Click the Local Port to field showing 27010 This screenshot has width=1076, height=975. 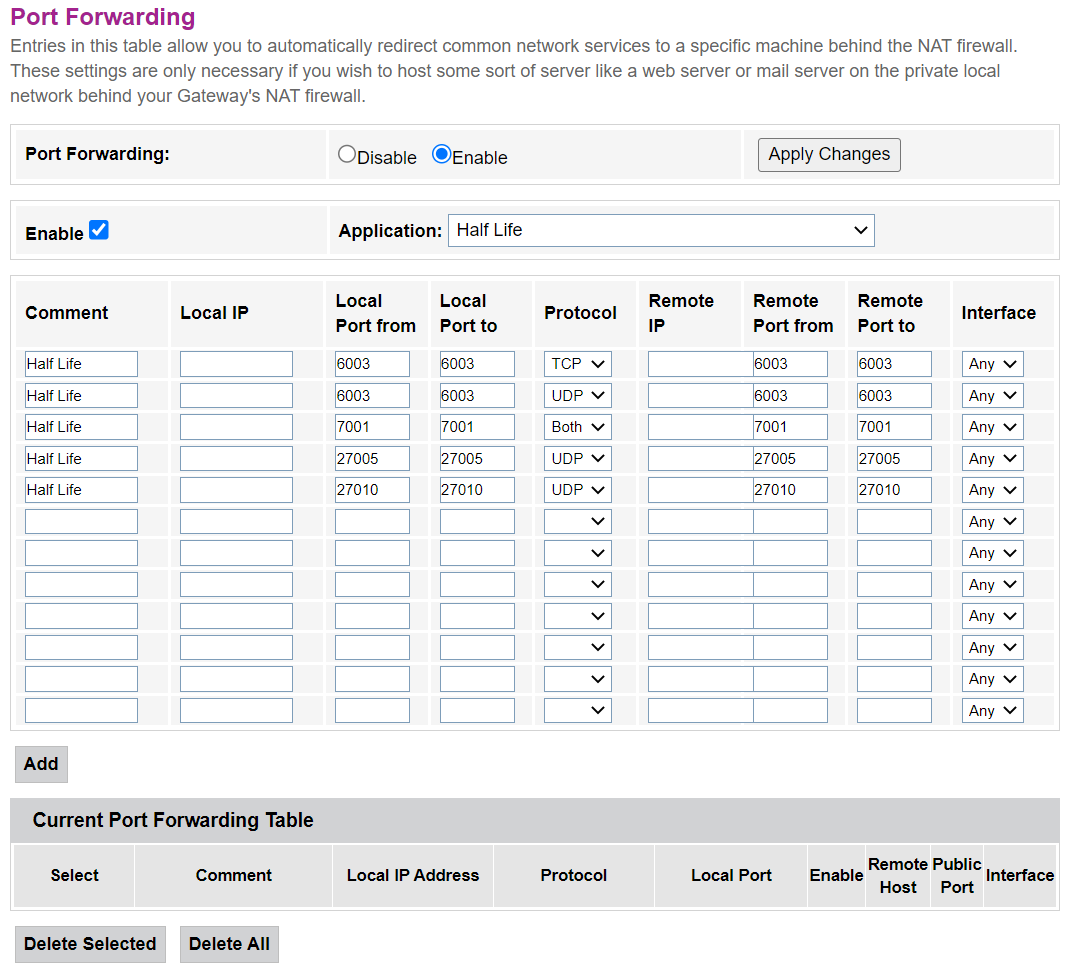[x=477, y=490]
